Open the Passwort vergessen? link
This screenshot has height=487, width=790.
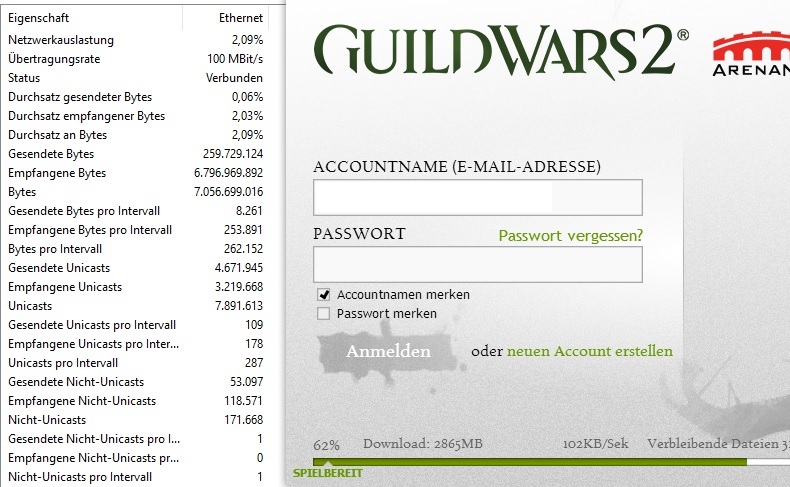[570, 236]
